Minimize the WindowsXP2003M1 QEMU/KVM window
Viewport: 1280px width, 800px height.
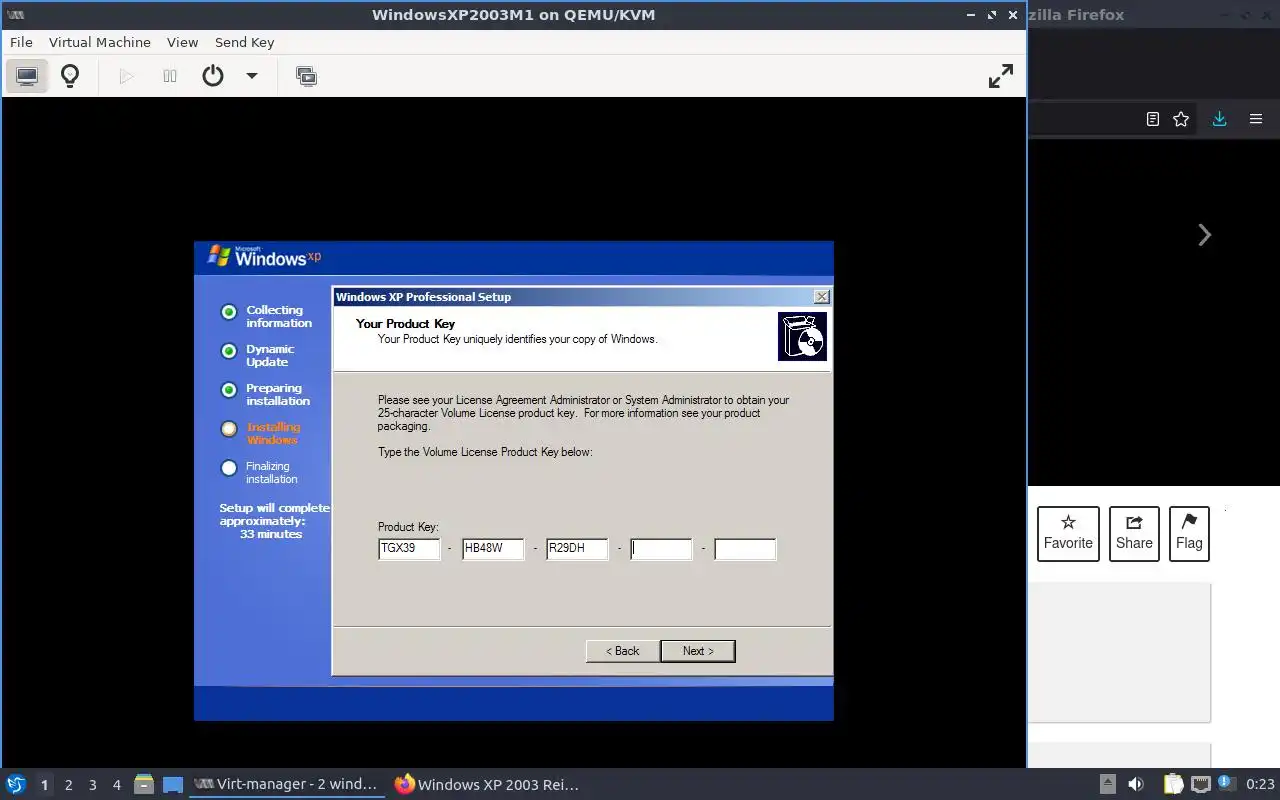(x=970, y=15)
